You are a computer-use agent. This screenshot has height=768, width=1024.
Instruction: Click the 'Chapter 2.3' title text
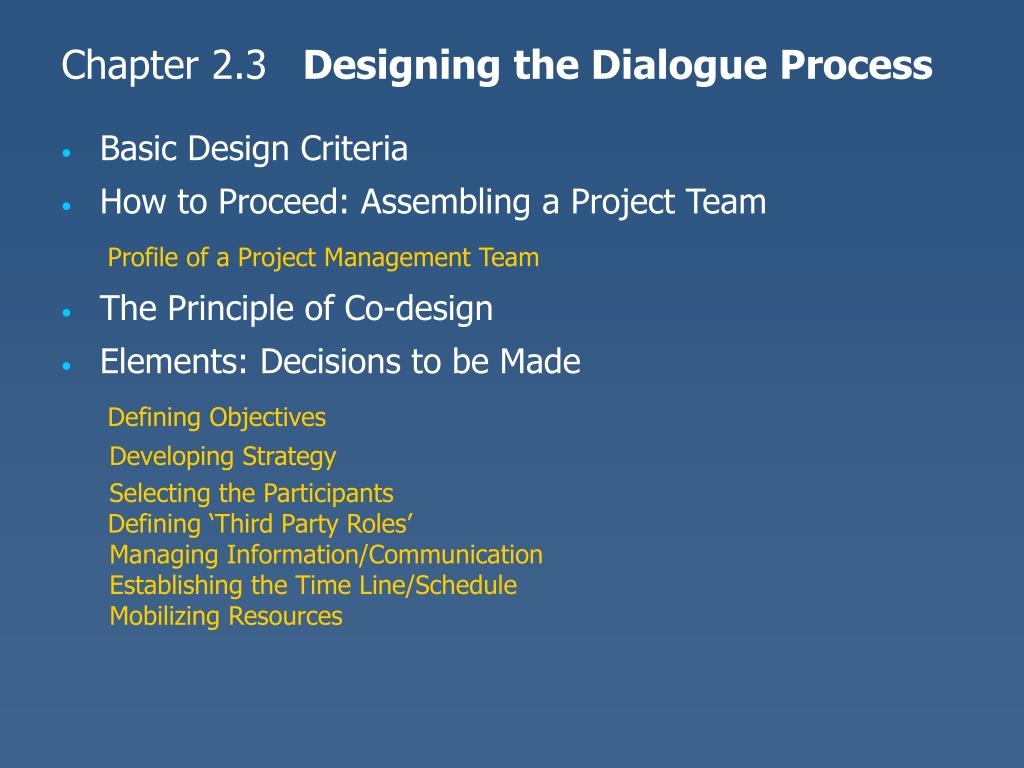click(x=163, y=67)
